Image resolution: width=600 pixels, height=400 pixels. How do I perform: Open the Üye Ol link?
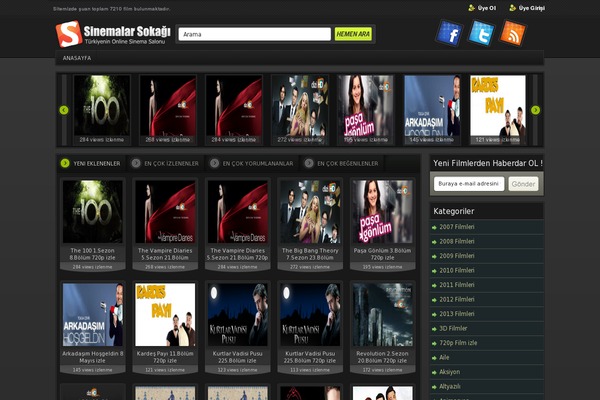(487, 8)
